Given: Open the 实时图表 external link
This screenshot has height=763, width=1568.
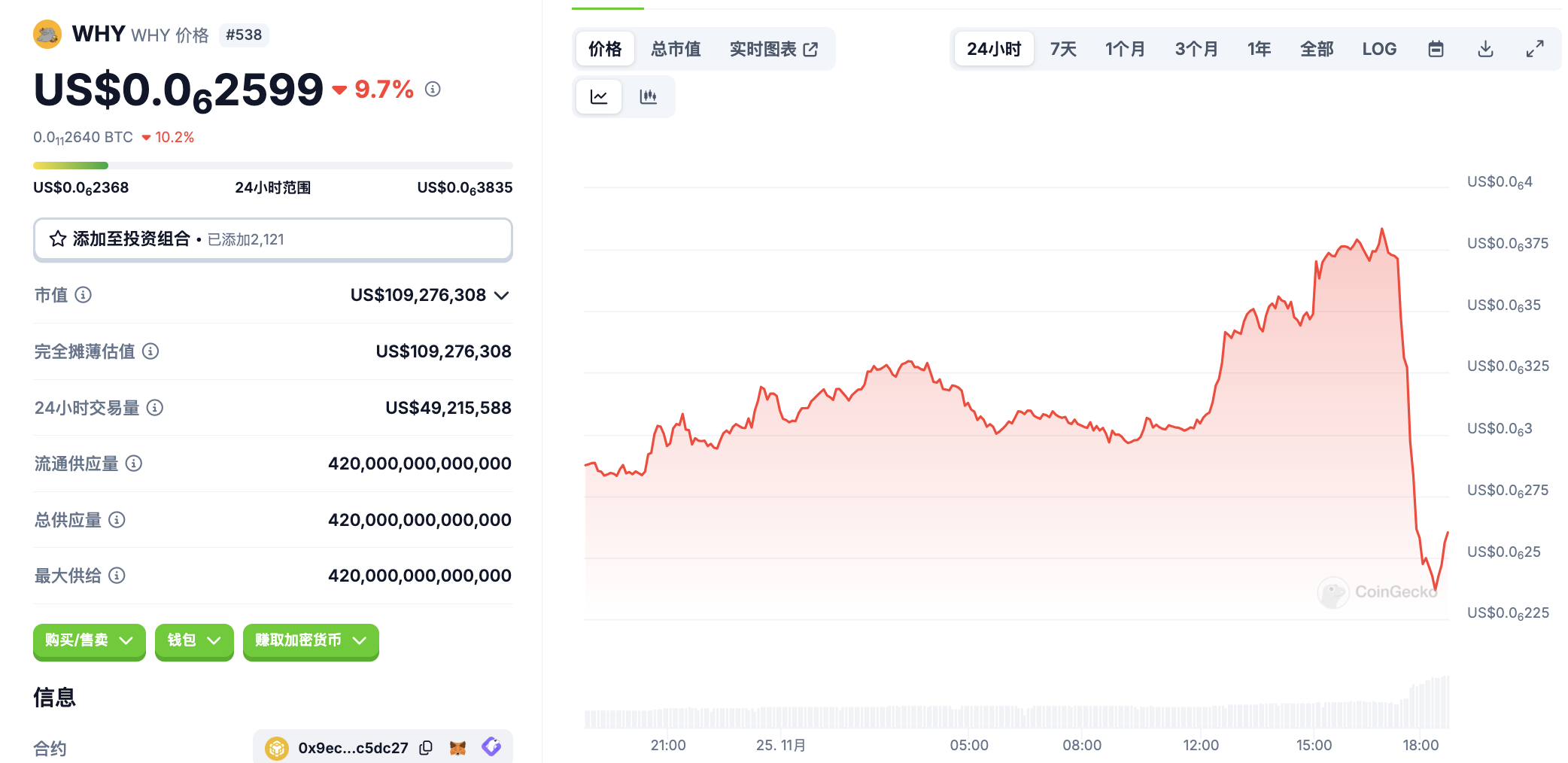Looking at the screenshot, I should click(x=773, y=50).
